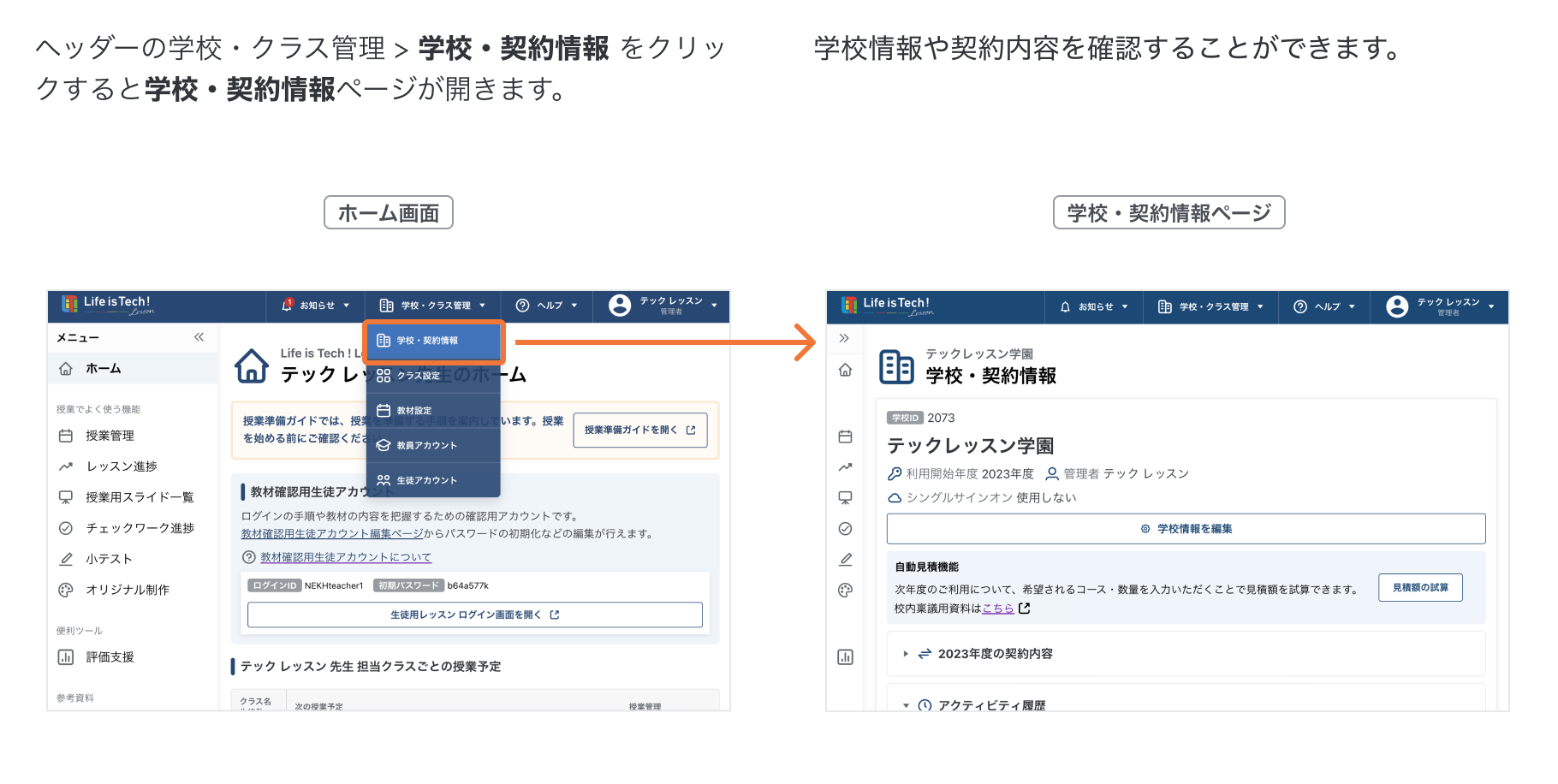Click the chart icon in the collapsed sidebar

(x=845, y=657)
